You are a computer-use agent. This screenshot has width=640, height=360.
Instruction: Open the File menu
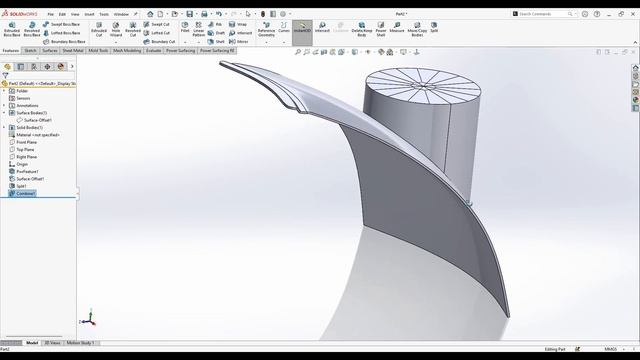pyautogui.click(x=51, y=14)
